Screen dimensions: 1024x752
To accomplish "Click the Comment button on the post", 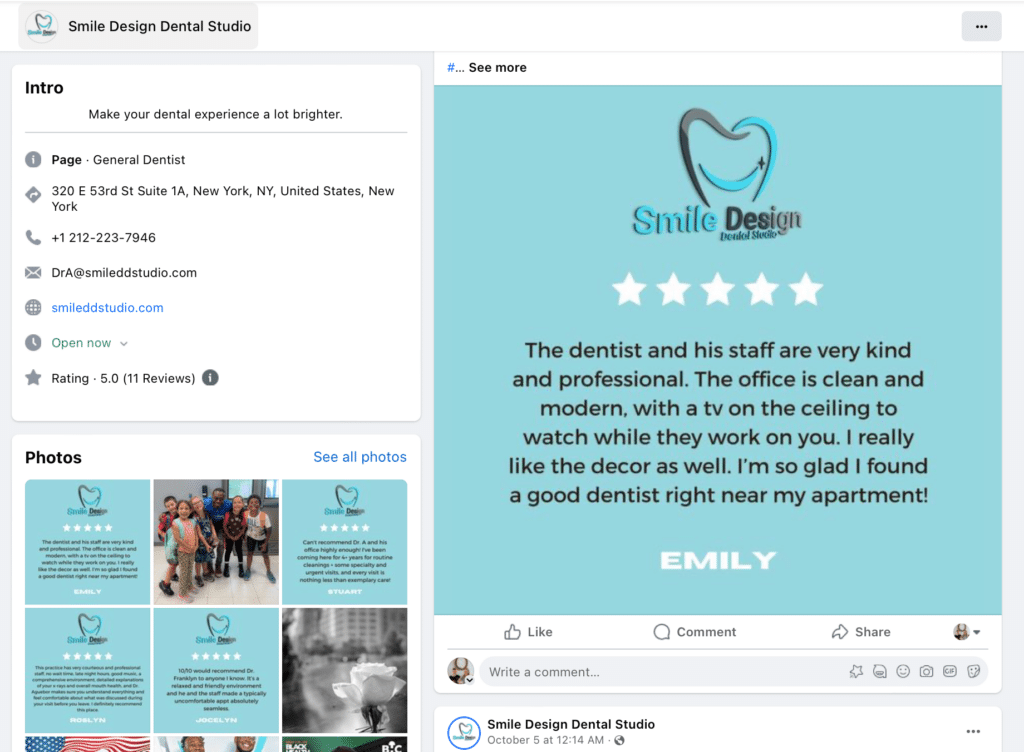I will [x=694, y=632].
